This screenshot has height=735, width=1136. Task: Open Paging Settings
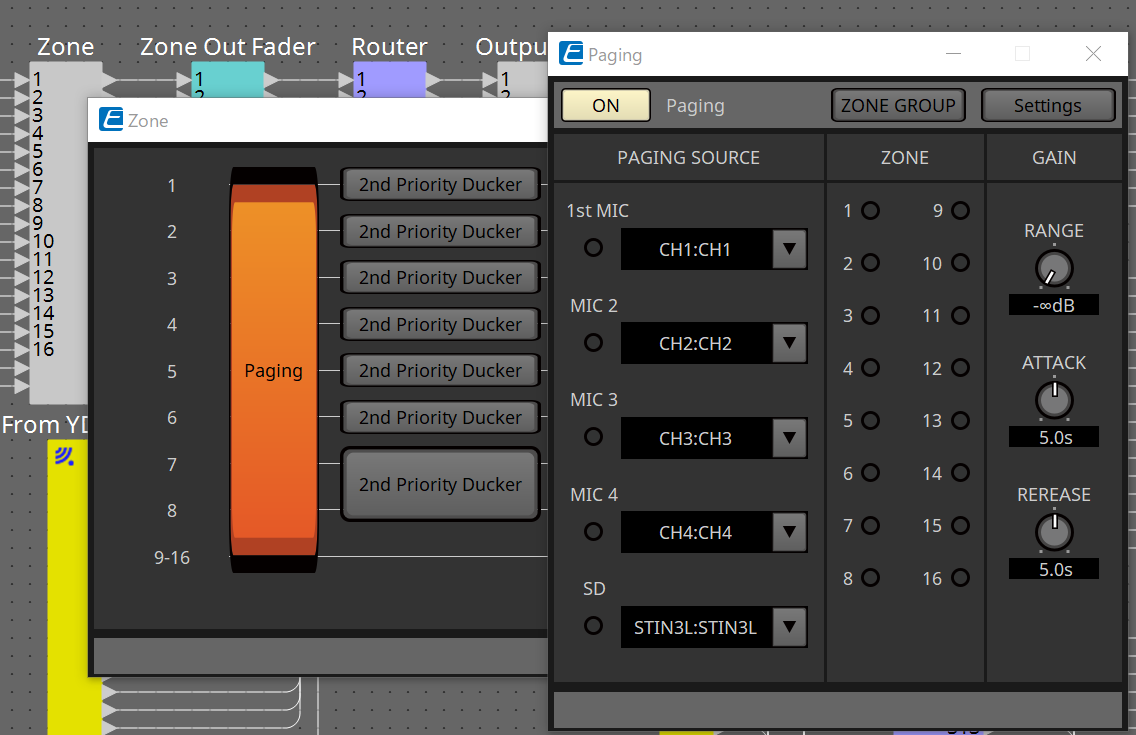tap(1047, 105)
